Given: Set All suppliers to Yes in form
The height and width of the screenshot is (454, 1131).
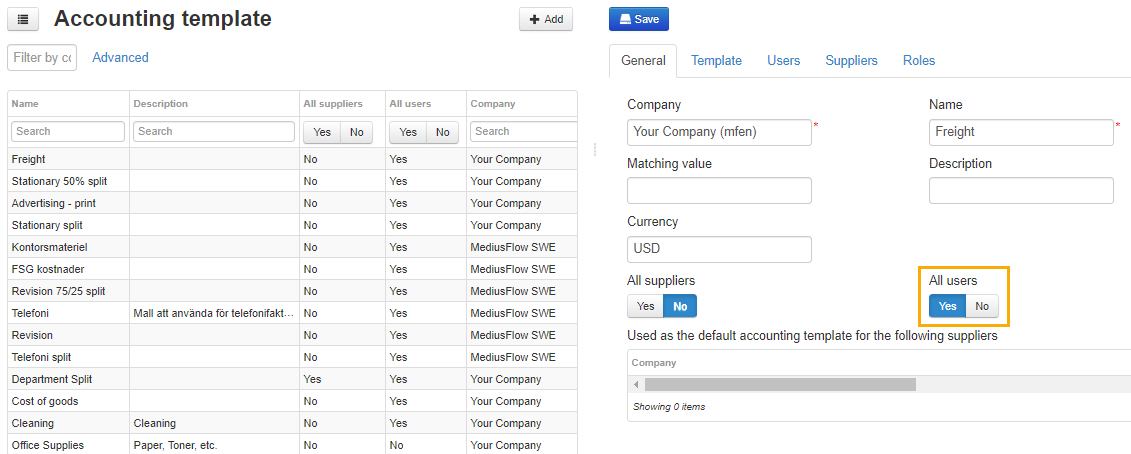Looking at the screenshot, I should (646, 307).
